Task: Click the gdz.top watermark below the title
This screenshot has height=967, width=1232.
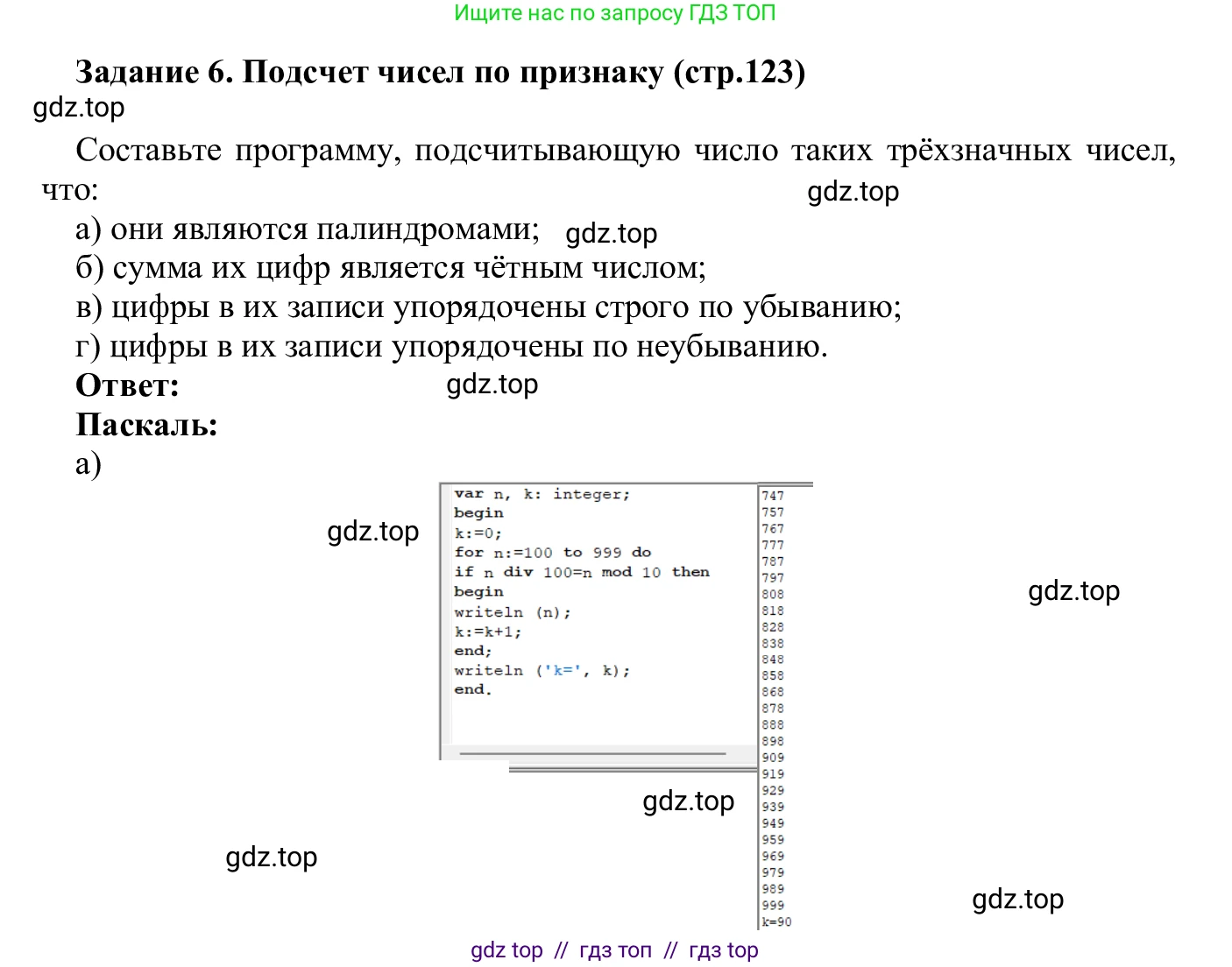Action: coord(79,109)
